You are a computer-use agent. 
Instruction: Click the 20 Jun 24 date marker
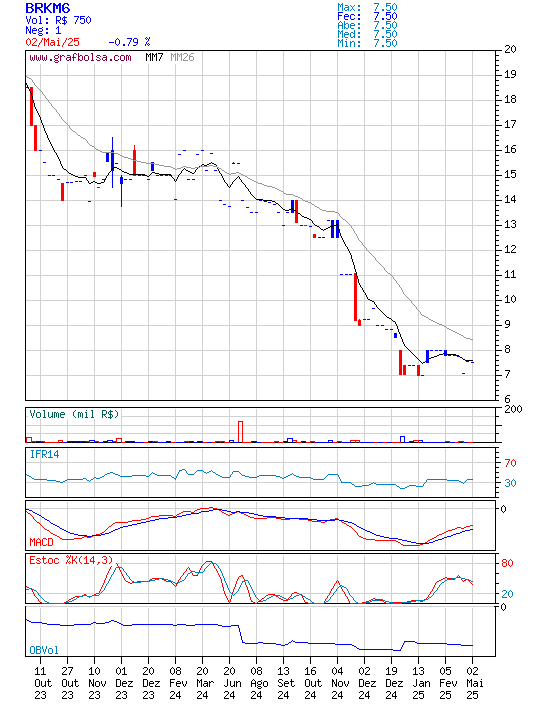230,683
